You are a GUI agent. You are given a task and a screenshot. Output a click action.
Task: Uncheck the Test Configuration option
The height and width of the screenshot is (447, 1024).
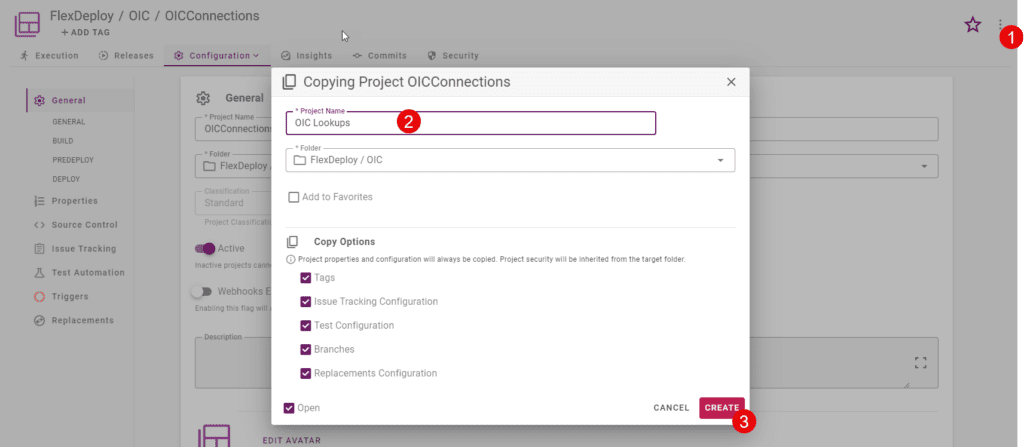coord(306,325)
